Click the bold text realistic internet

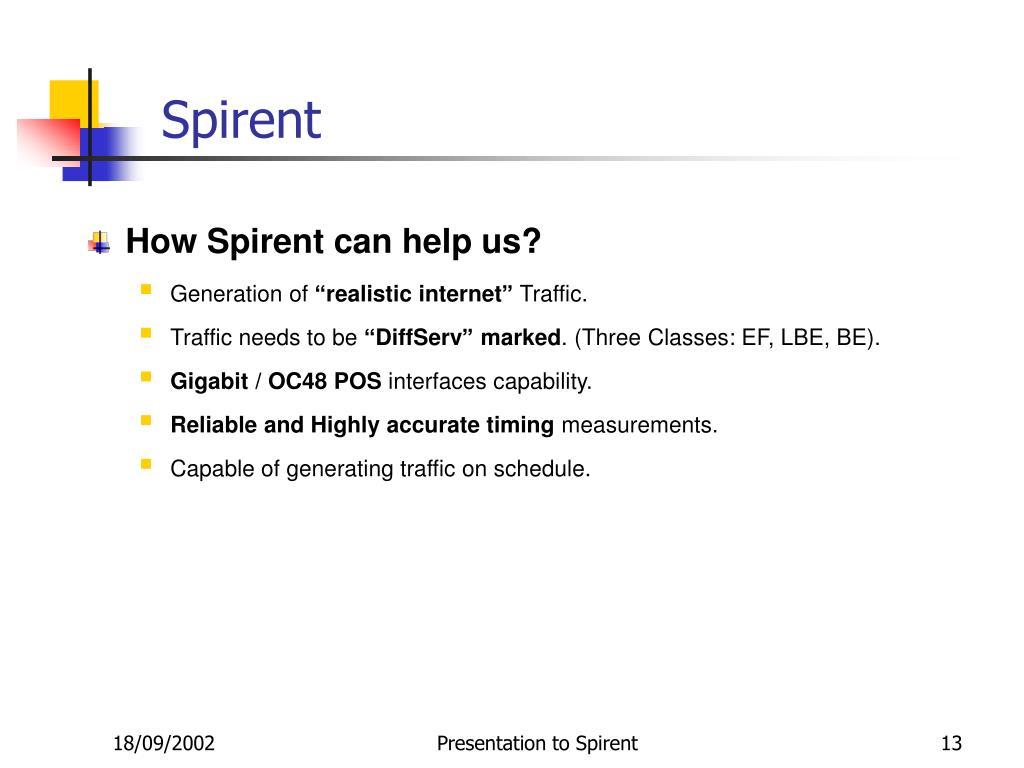[413, 294]
